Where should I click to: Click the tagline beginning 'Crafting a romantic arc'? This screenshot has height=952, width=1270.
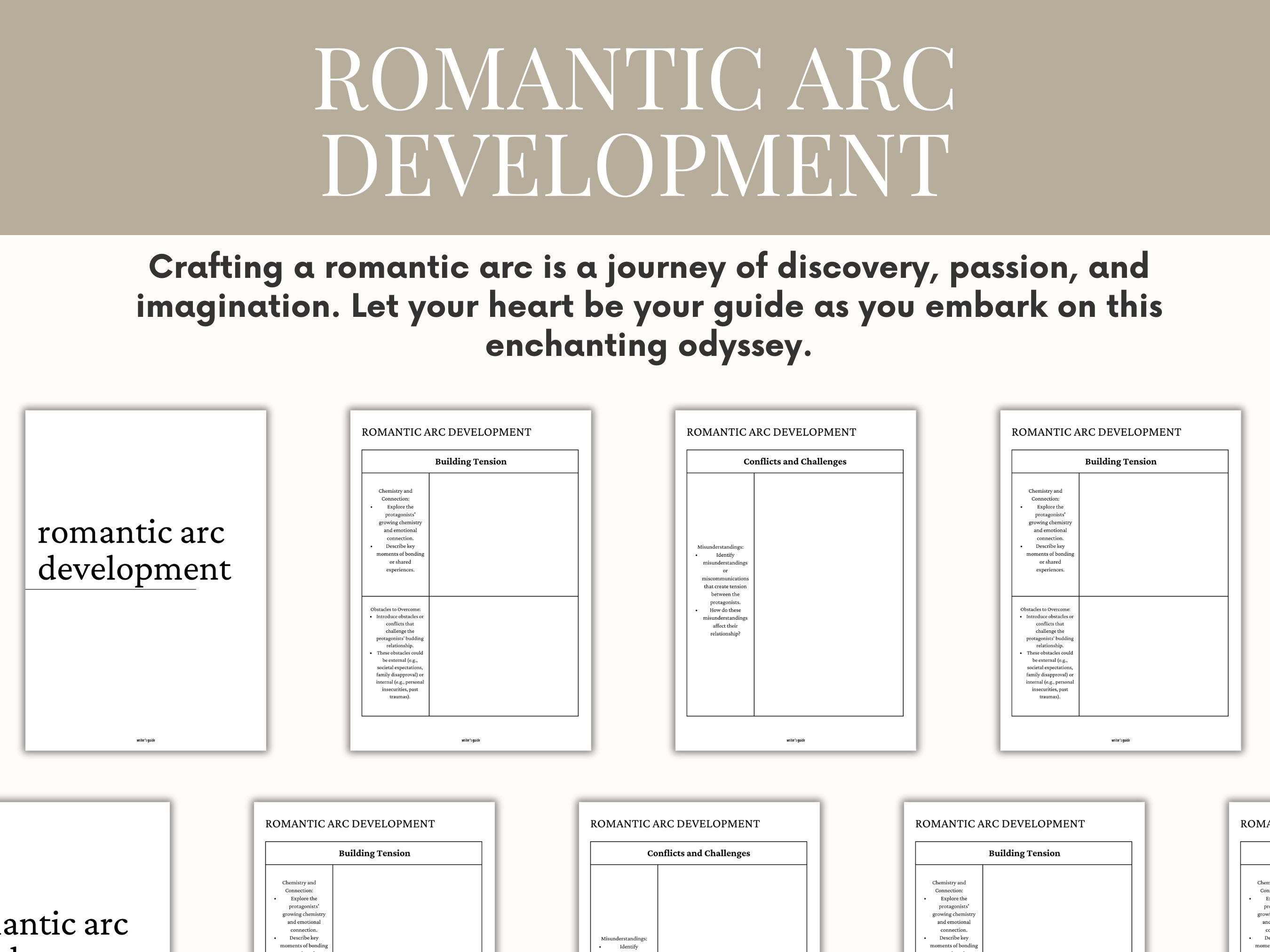point(649,306)
